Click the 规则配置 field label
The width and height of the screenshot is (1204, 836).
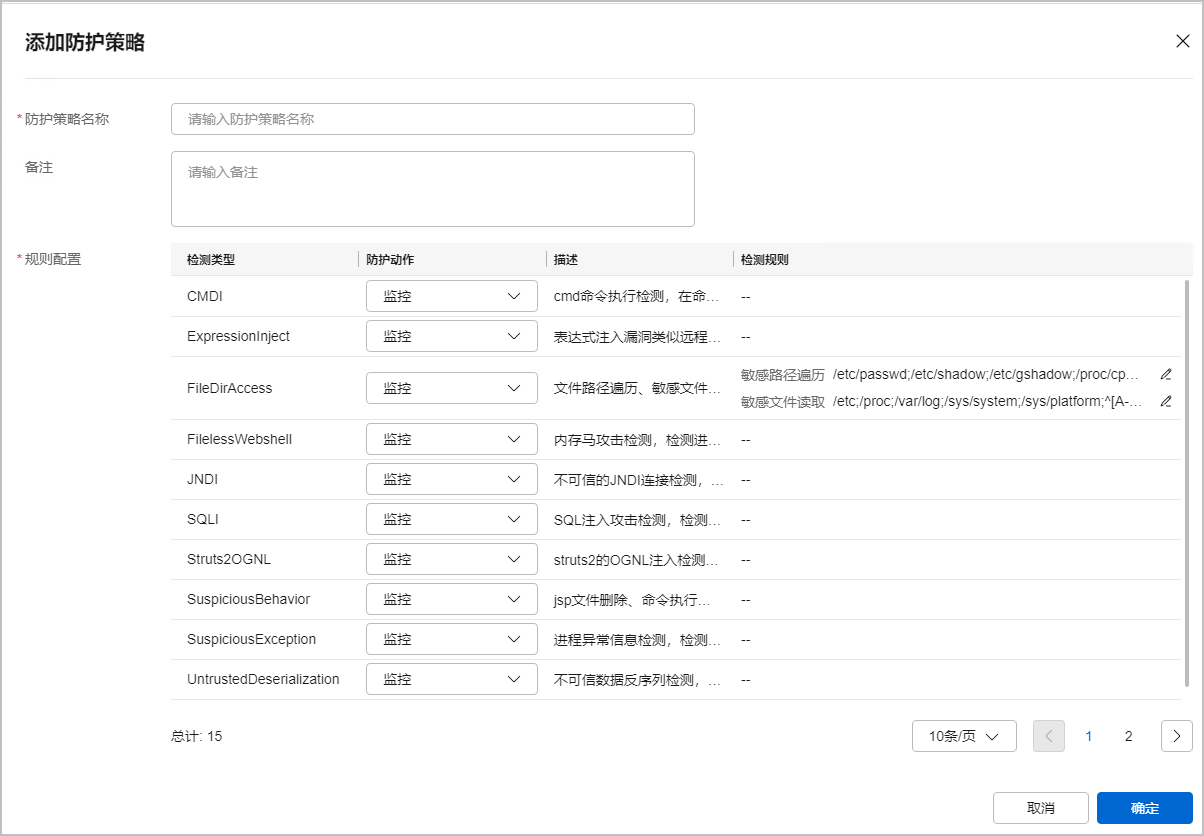coord(53,259)
